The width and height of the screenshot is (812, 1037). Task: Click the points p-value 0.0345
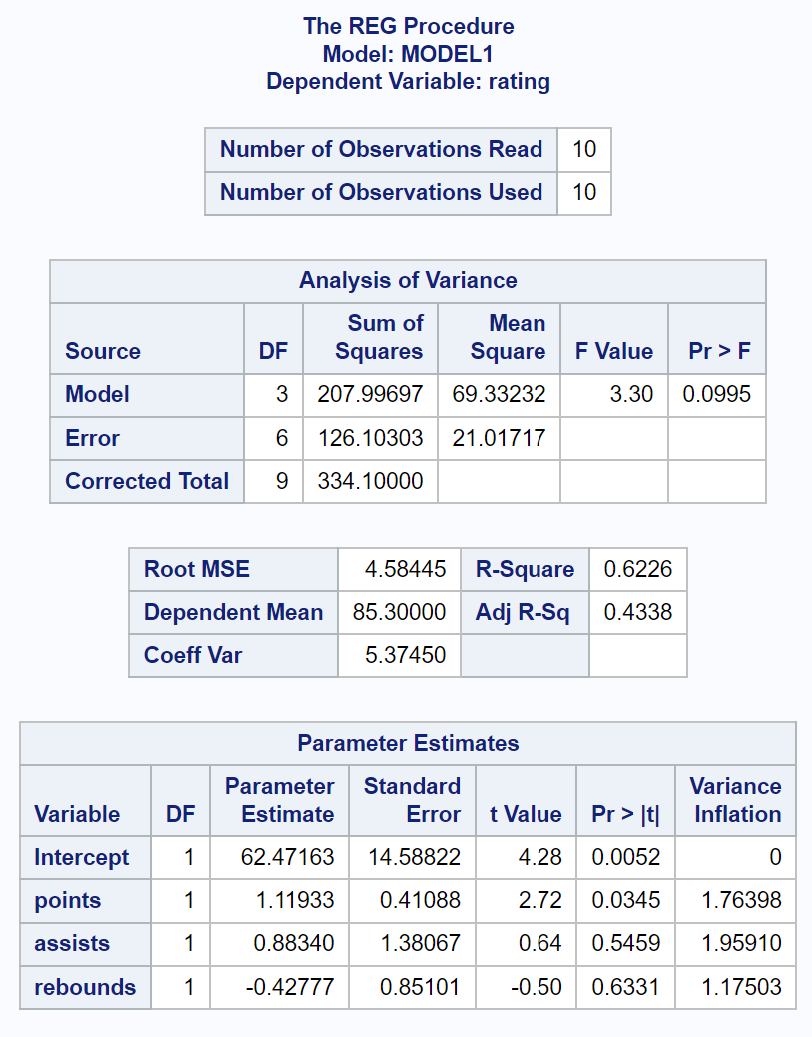(x=626, y=901)
